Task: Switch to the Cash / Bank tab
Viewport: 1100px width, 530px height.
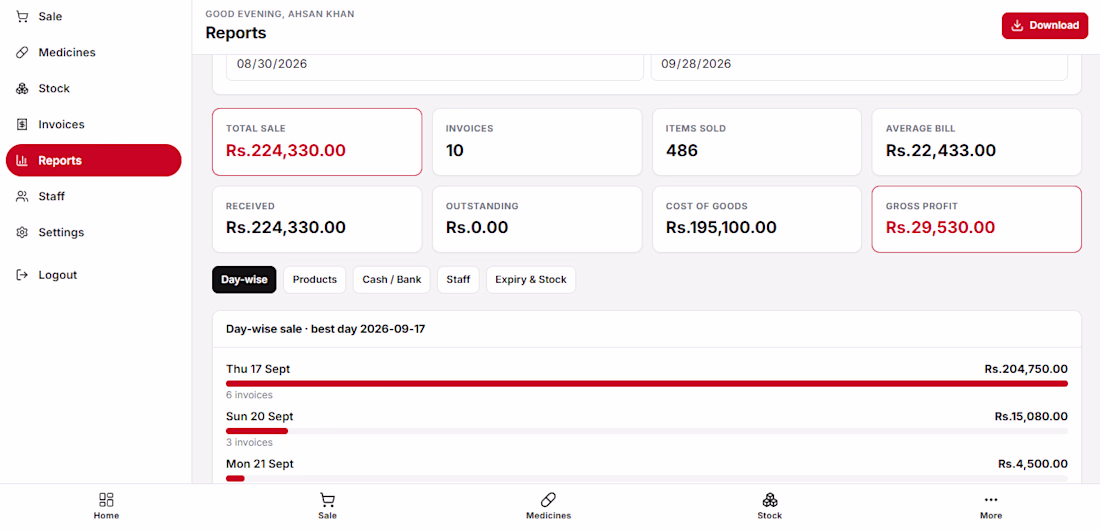Action: pyautogui.click(x=391, y=279)
